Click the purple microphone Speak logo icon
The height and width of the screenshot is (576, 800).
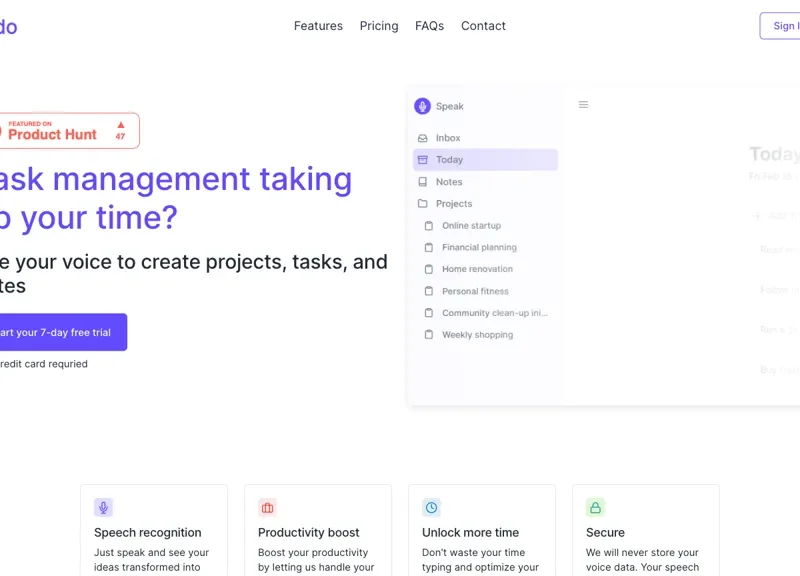[x=422, y=106]
